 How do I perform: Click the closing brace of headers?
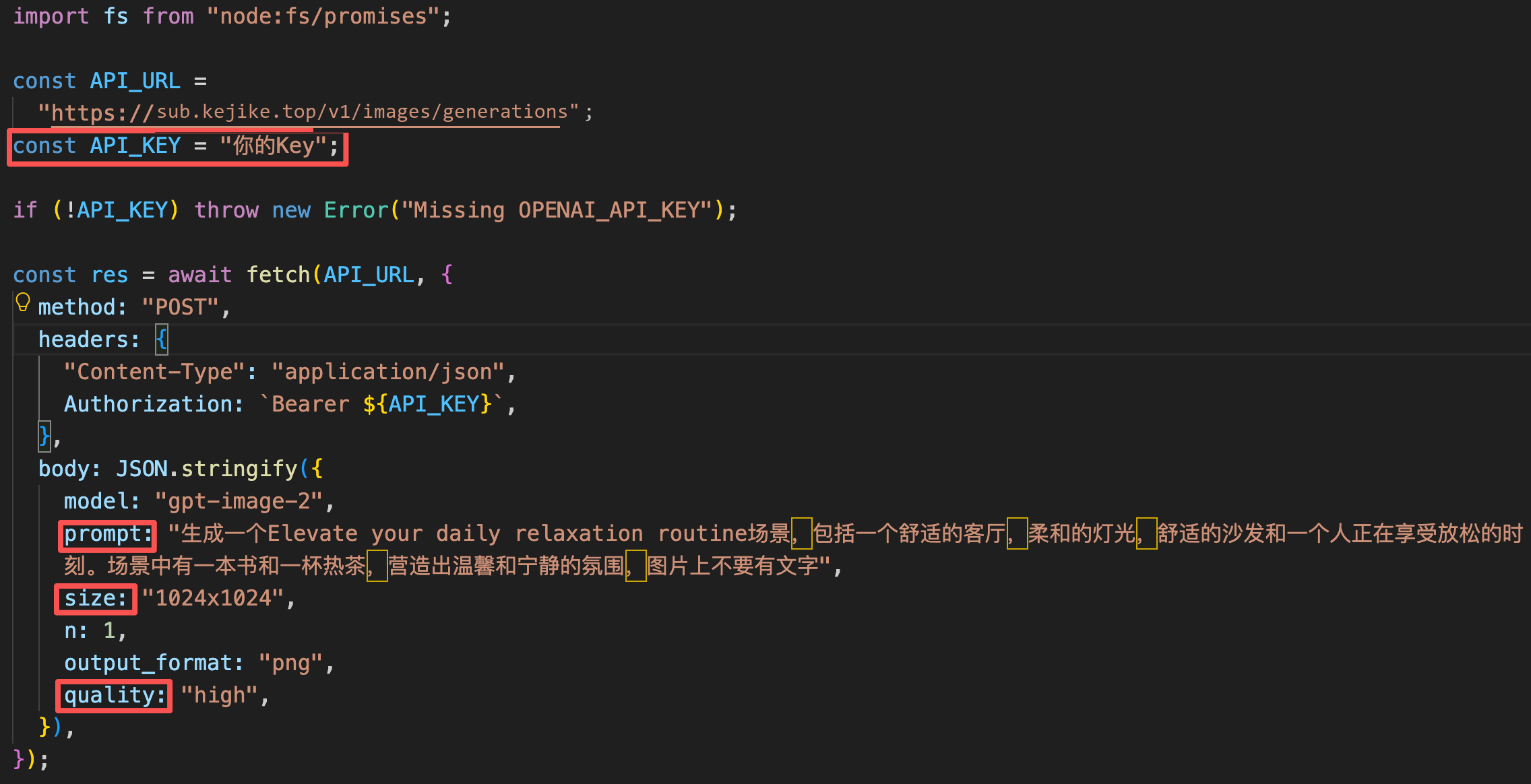[x=44, y=436]
